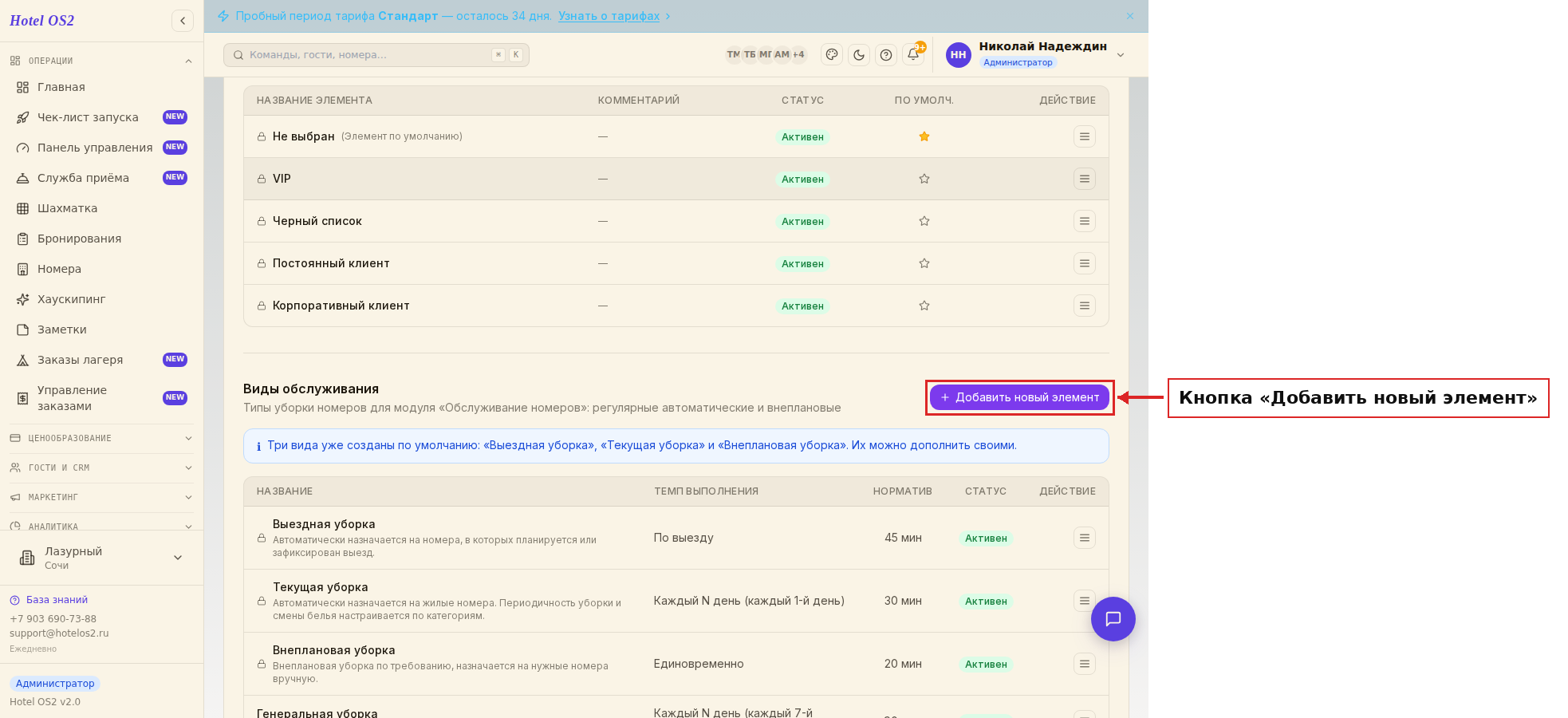
Task: Open actions menu for Корпоративный клиент row
Action: (x=1085, y=306)
